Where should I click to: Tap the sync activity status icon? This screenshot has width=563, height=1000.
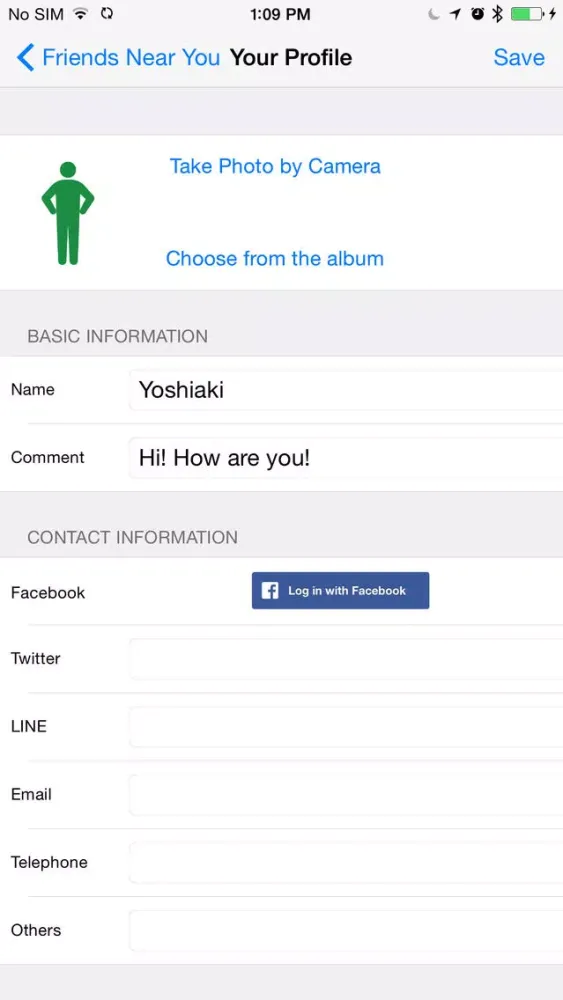[x=106, y=14]
